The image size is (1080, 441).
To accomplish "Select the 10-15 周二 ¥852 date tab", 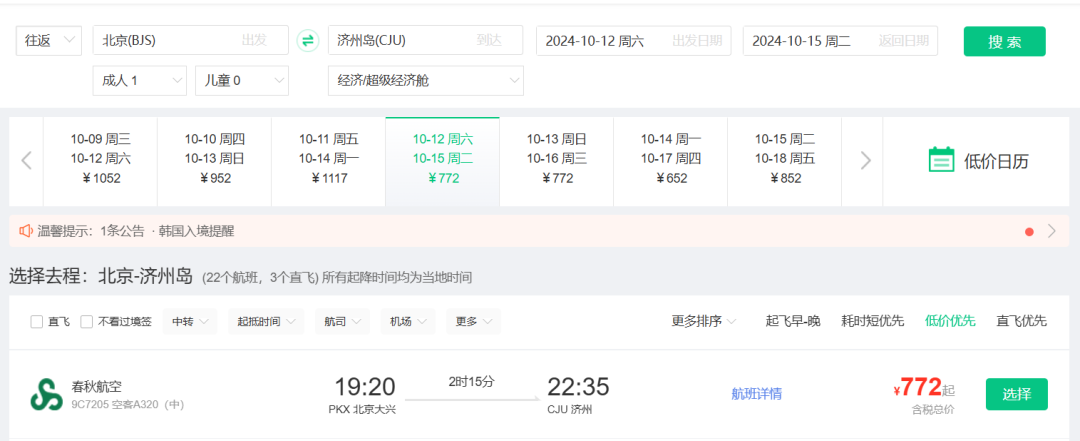I will (785, 161).
